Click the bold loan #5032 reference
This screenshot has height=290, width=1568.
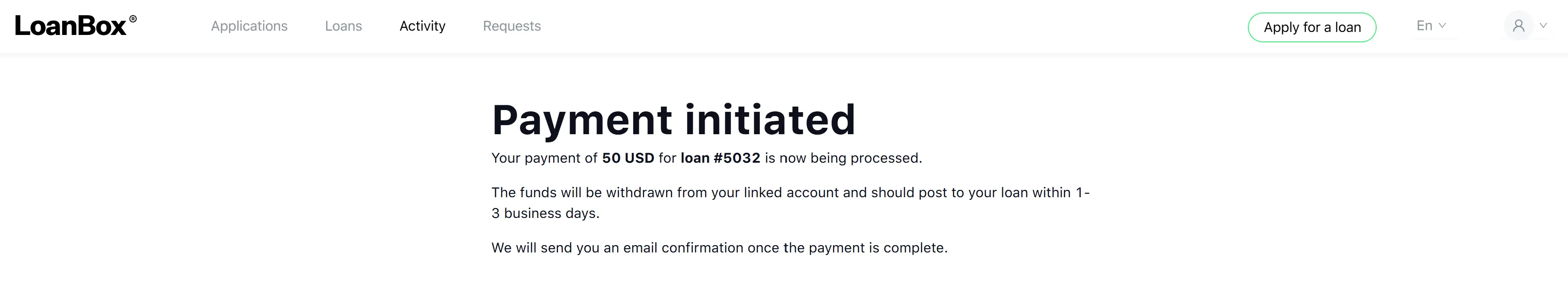coord(720,158)
